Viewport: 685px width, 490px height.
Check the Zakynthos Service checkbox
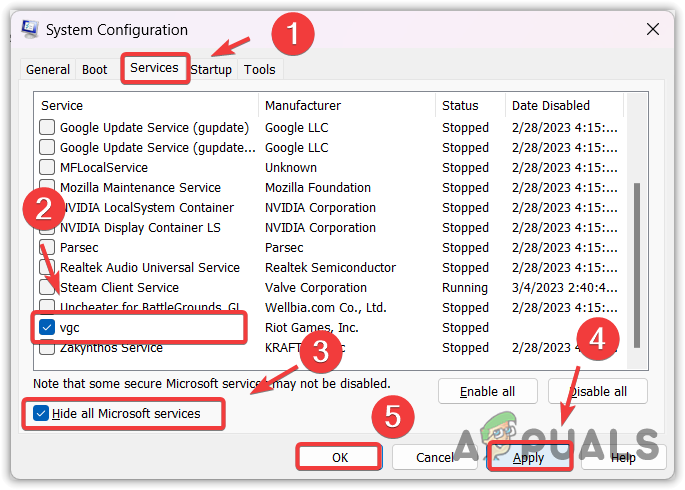pyautogui.click(x=47, y=348)
